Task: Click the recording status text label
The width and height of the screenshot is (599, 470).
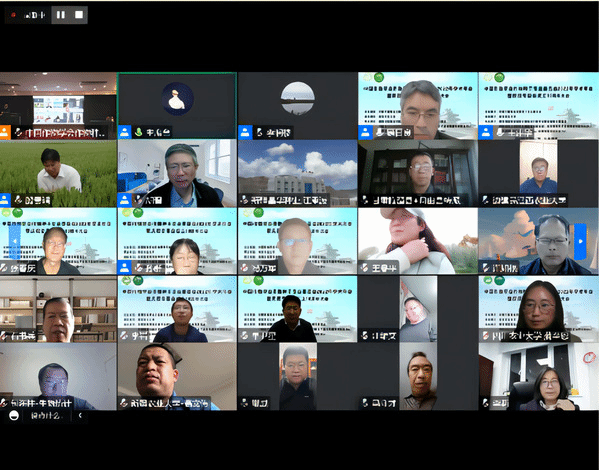Action: 34,15
